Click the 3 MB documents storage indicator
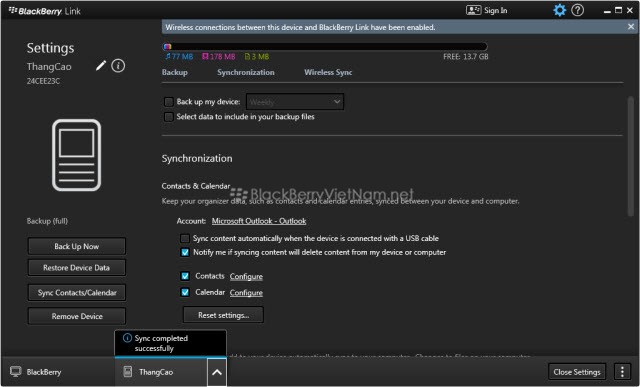Screen dimensions: 640x387 tap(257, 56)
